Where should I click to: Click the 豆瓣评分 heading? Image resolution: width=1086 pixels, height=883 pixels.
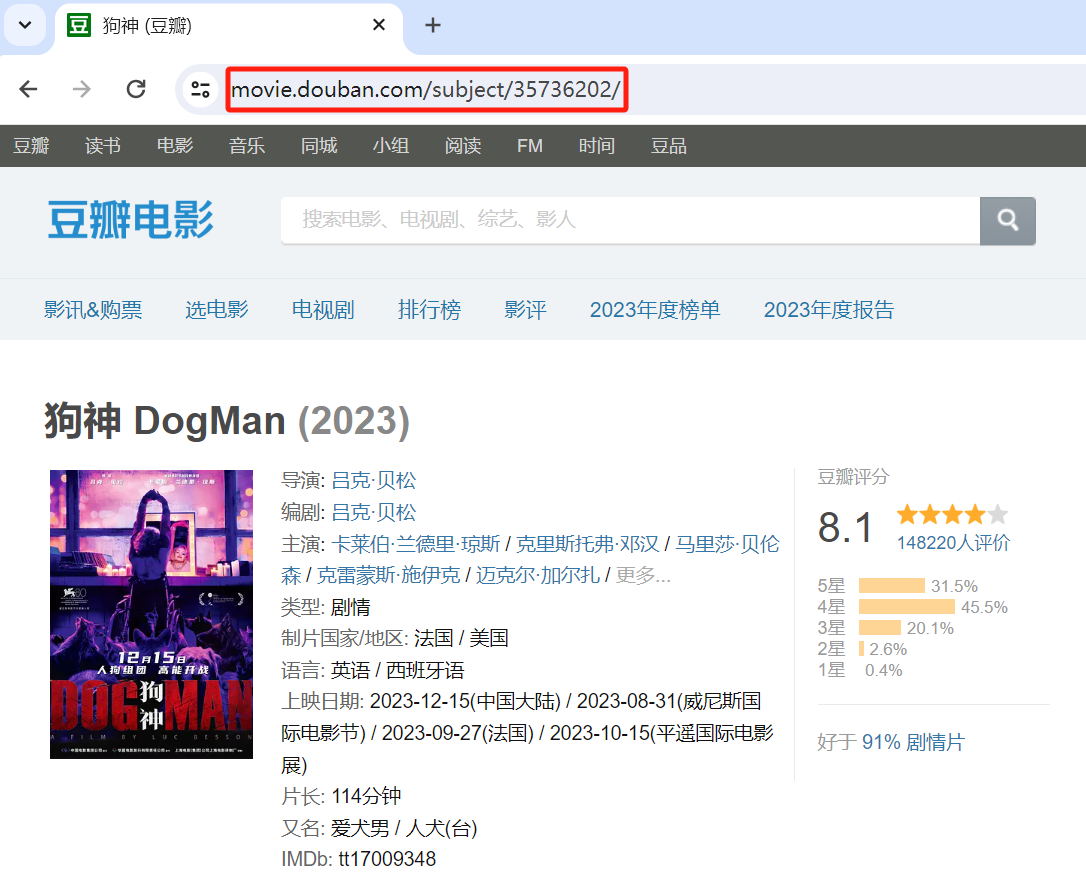pyautogui.click(x=853, y=476)
